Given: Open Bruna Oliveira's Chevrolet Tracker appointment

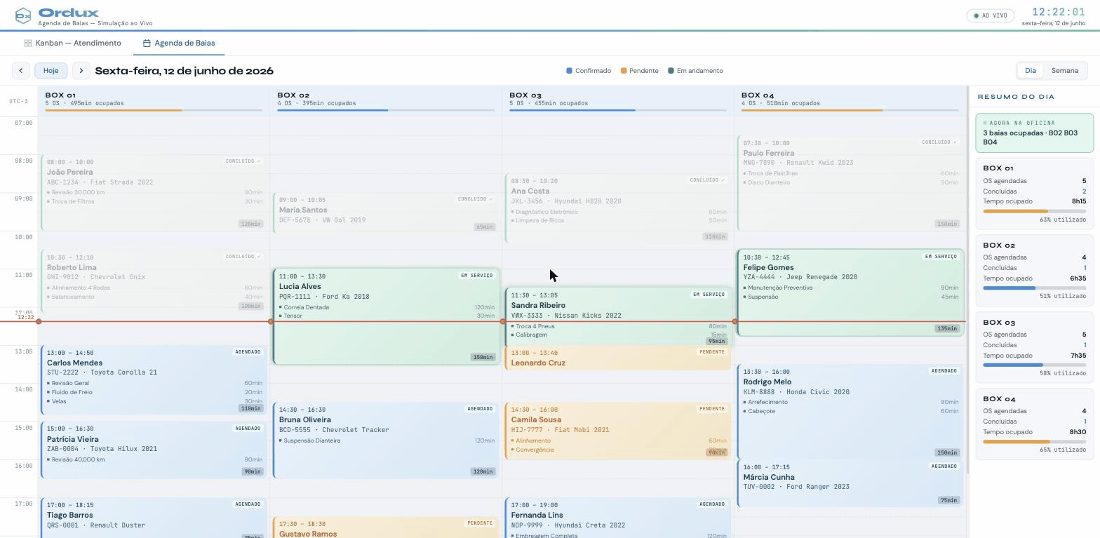Looking at the screenshot, I should click(385, 441).
